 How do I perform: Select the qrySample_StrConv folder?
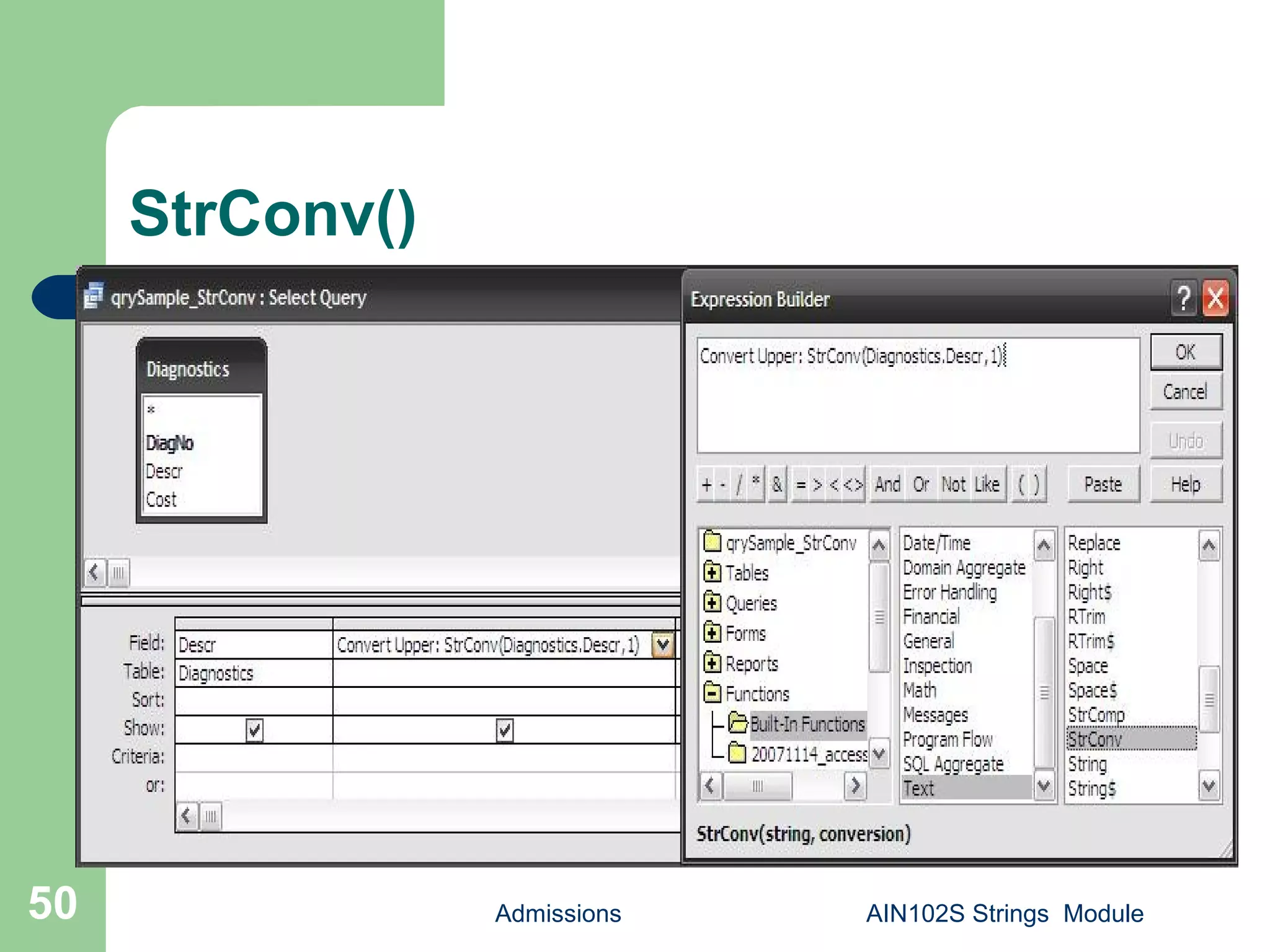781,543
